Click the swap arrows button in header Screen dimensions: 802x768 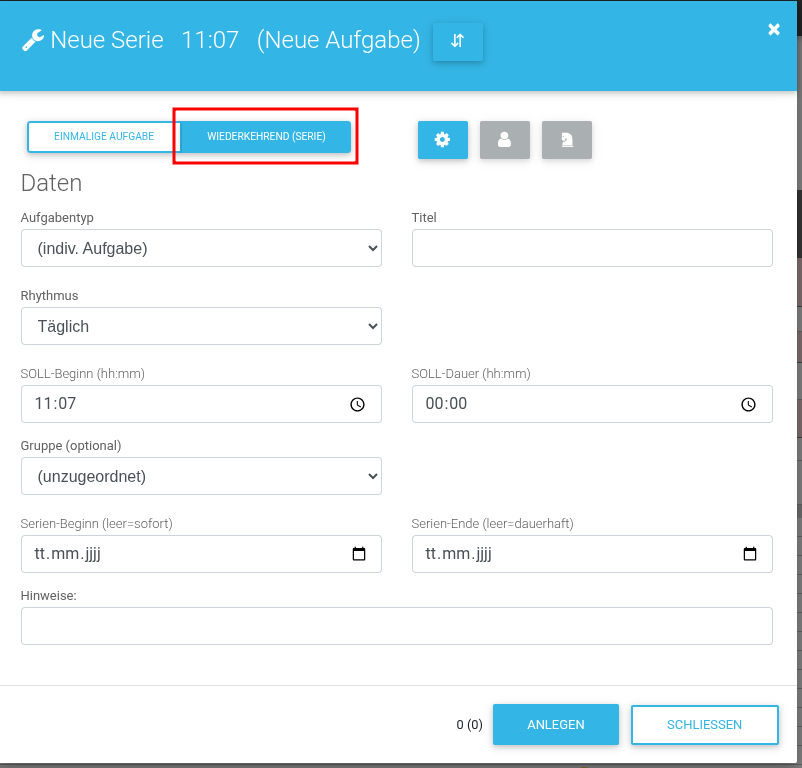point(457,42)
